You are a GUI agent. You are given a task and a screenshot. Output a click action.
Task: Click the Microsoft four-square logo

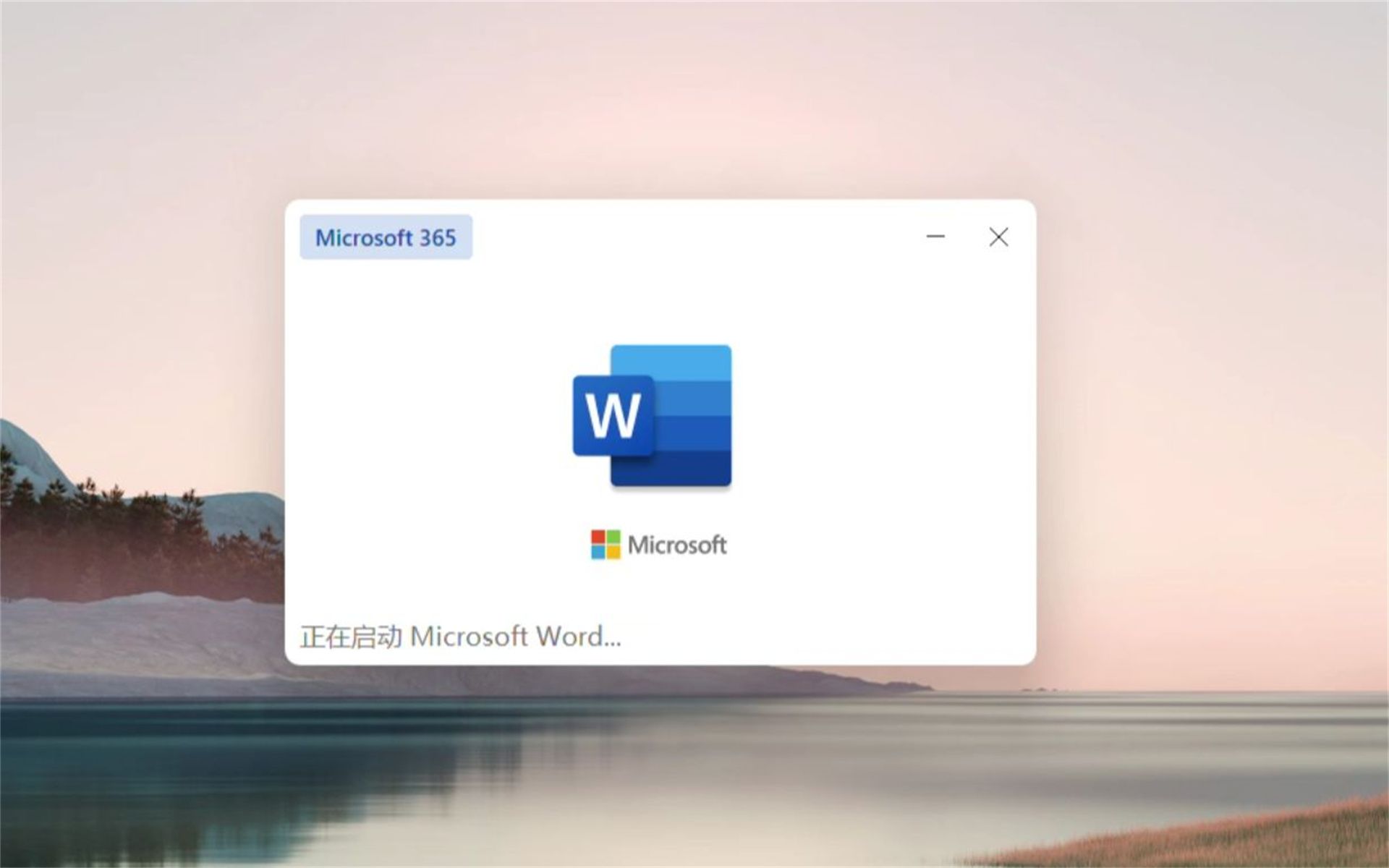point(606,545)
